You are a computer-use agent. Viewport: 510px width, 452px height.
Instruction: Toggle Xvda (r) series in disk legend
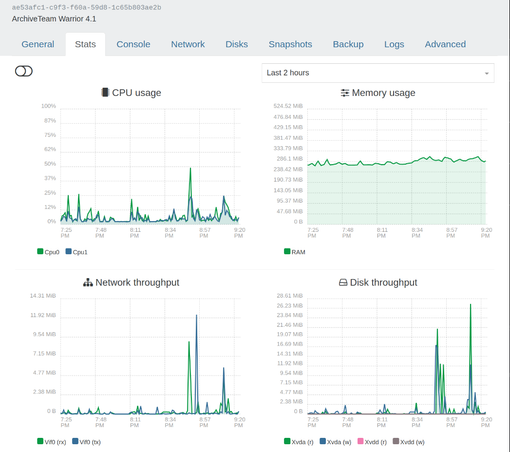point(299,442)
